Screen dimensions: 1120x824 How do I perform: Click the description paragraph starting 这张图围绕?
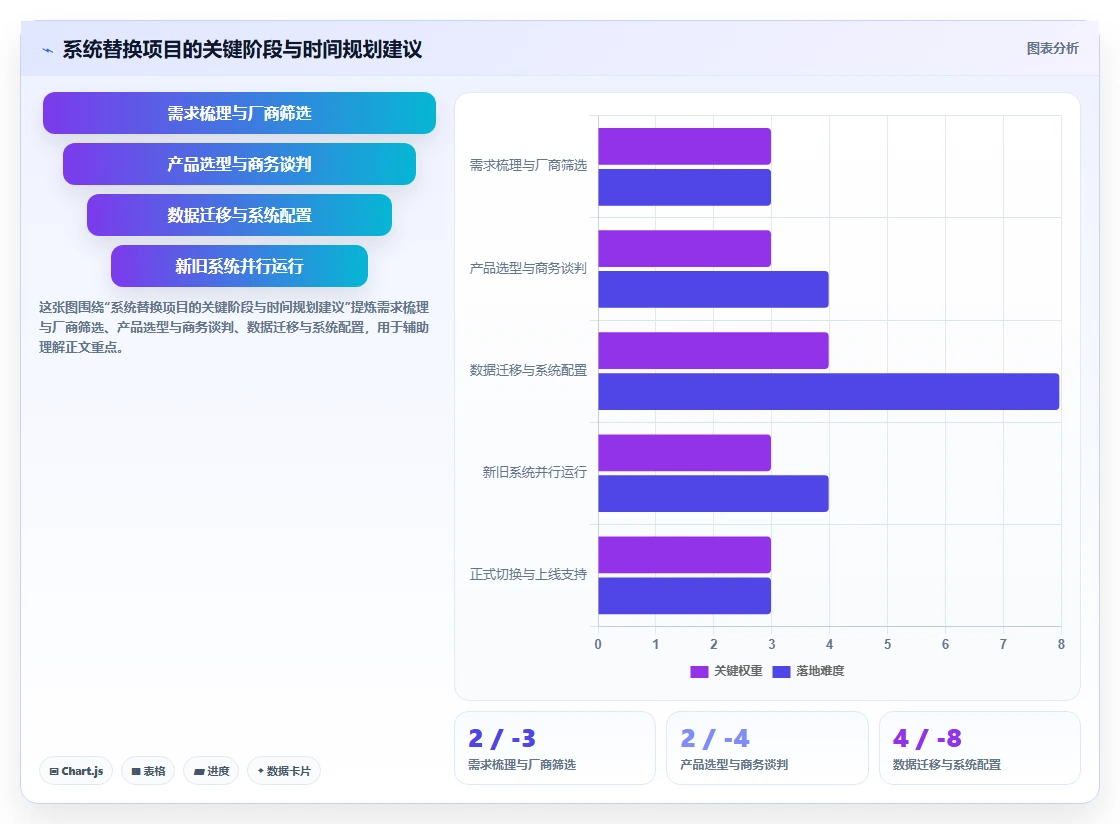[234, 327]
